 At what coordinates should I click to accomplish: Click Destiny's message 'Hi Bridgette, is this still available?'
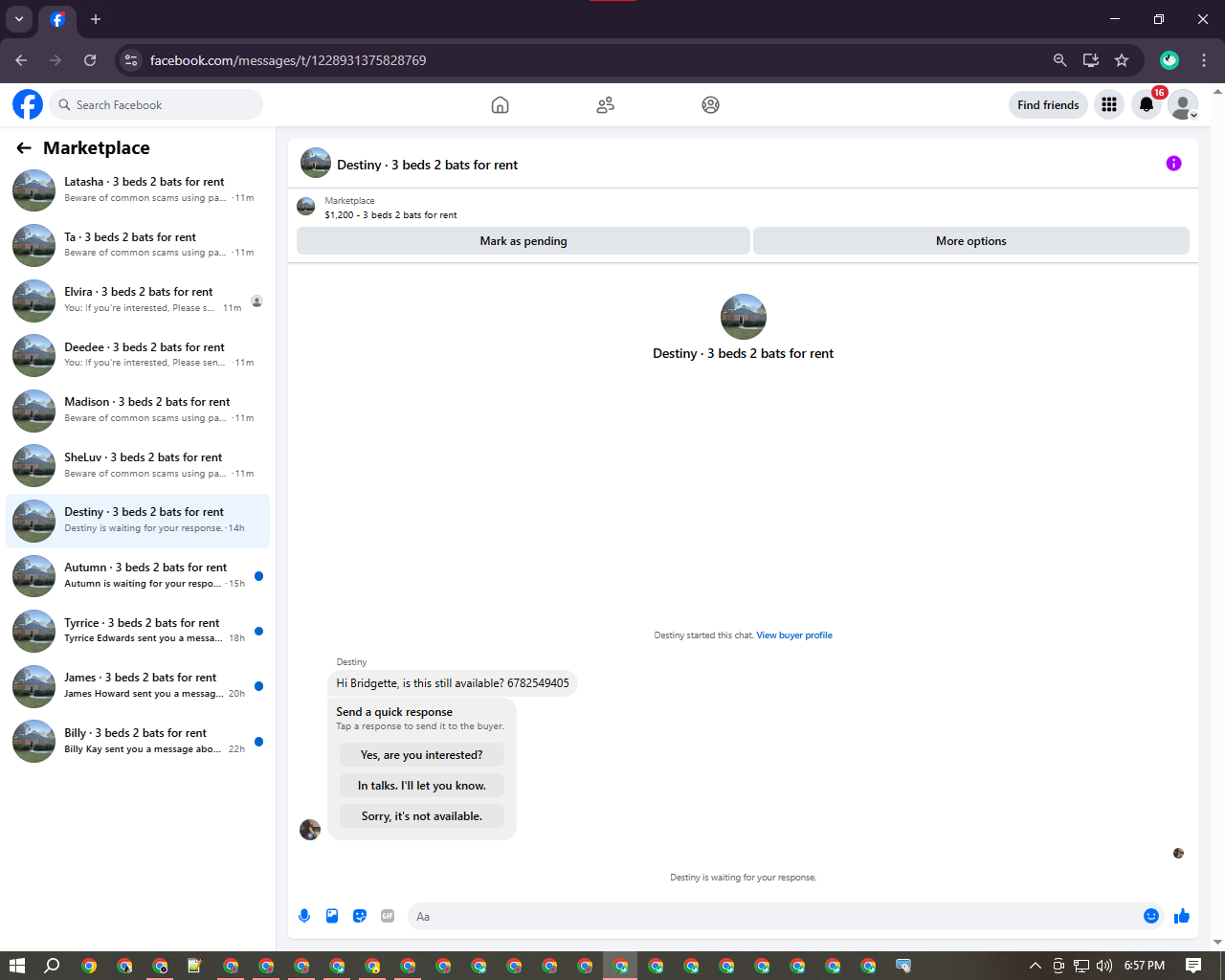(453, 683)
